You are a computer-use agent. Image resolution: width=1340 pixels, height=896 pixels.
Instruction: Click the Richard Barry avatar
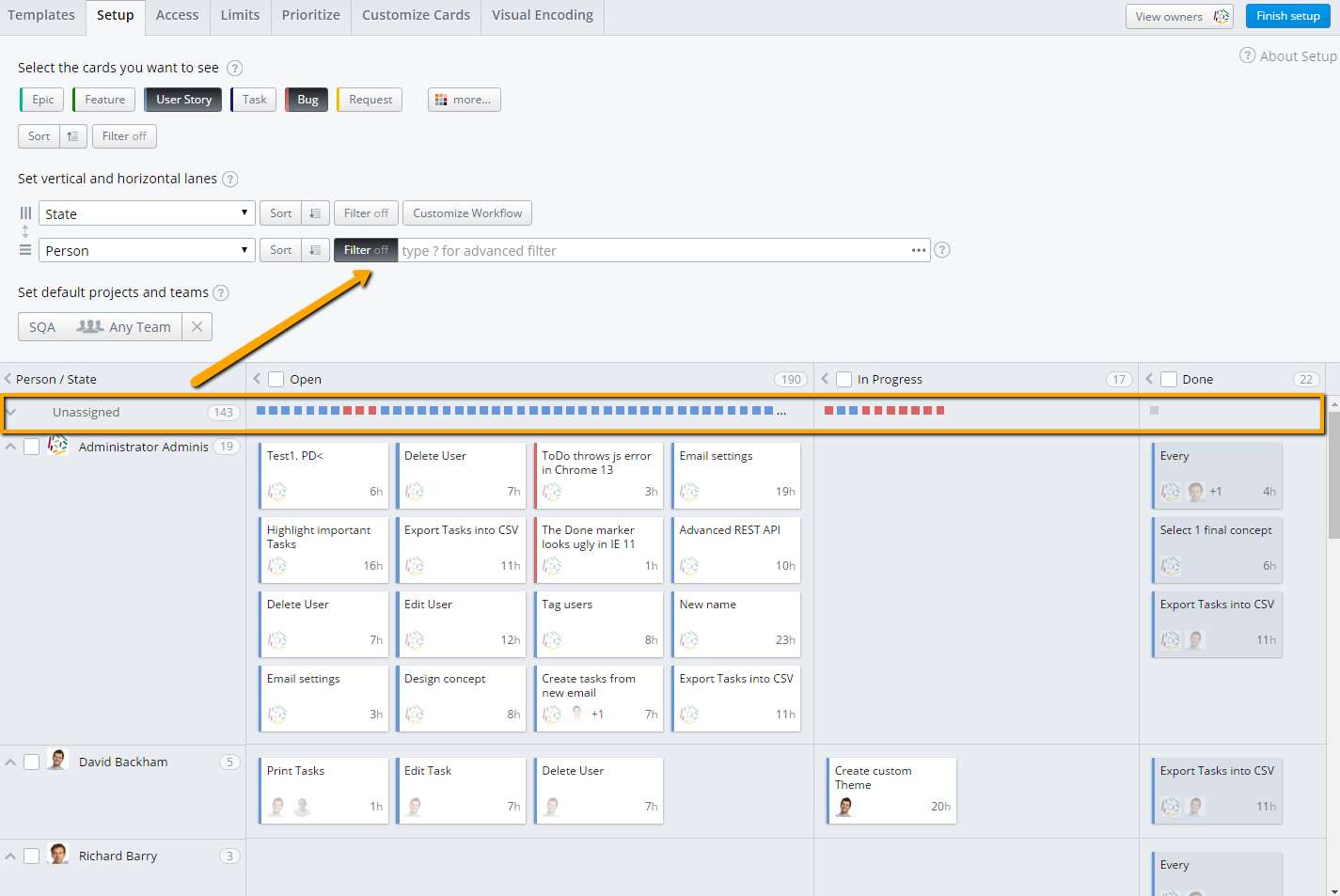click(57, 854)
